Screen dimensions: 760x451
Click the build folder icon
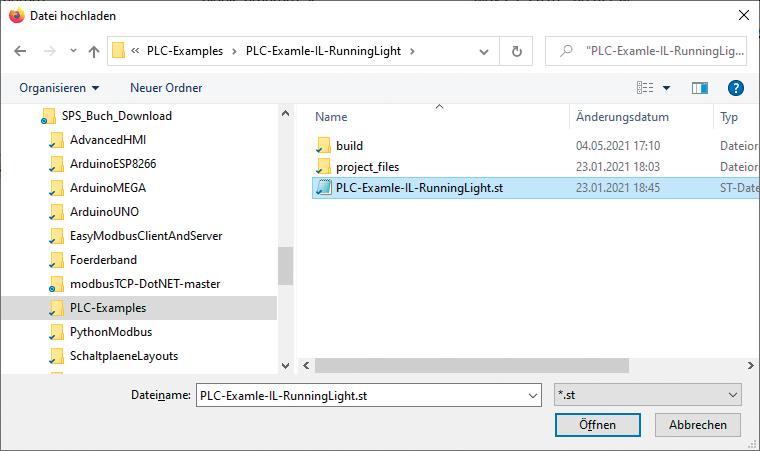click(323, 145)
